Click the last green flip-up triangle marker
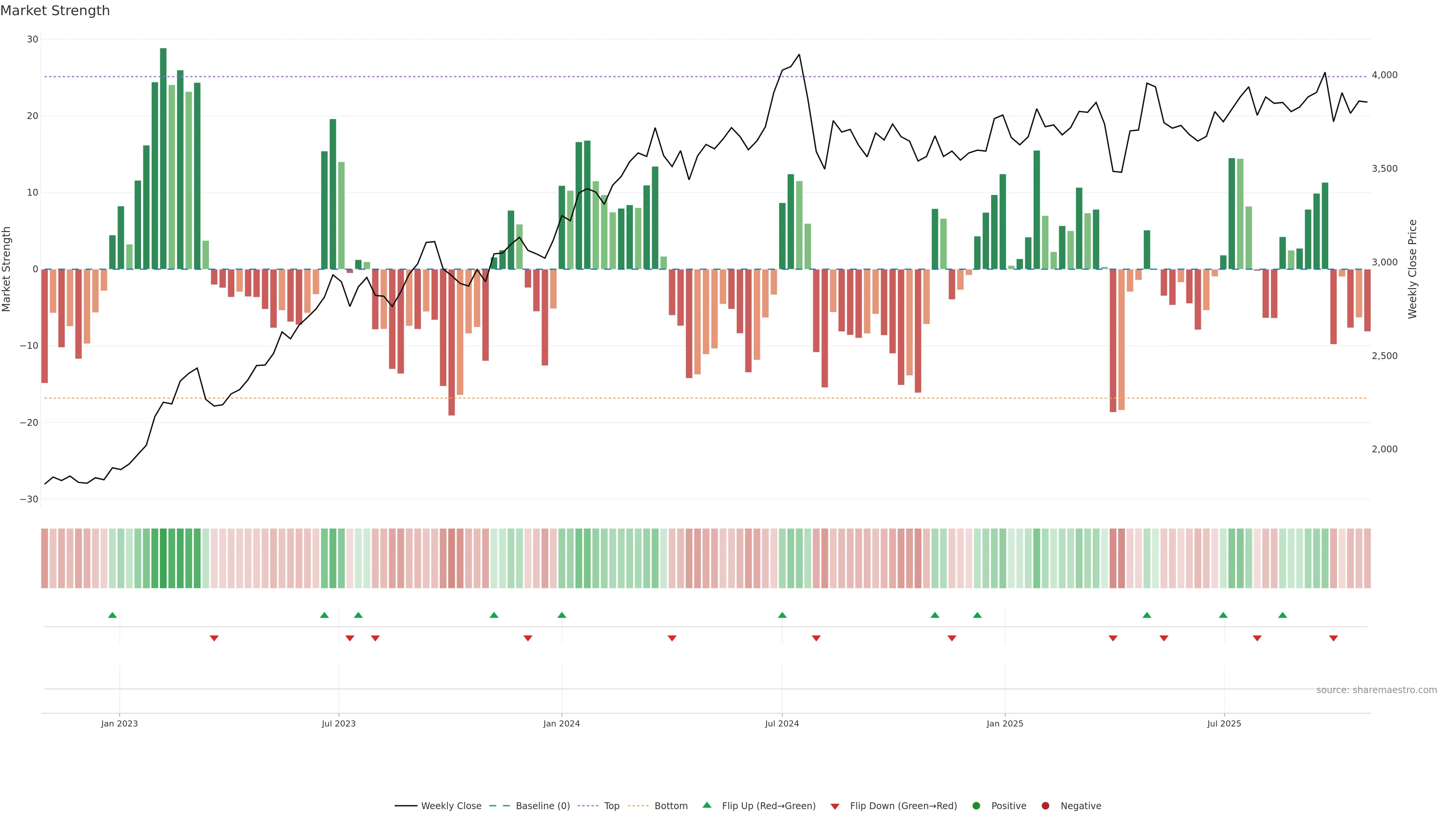Viewport: 1456px width, 819px height. pos(1282,615)
